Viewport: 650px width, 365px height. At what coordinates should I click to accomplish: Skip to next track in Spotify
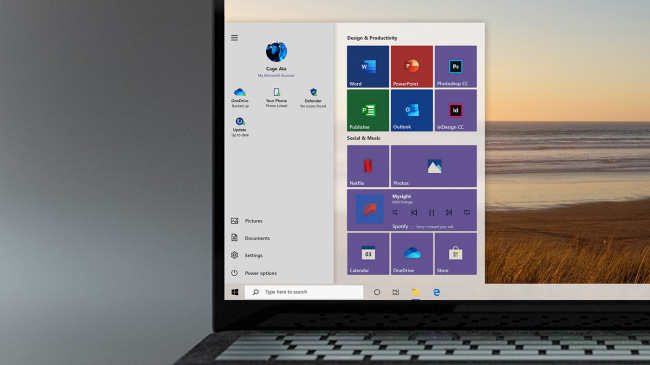click(x=449, y=212)
